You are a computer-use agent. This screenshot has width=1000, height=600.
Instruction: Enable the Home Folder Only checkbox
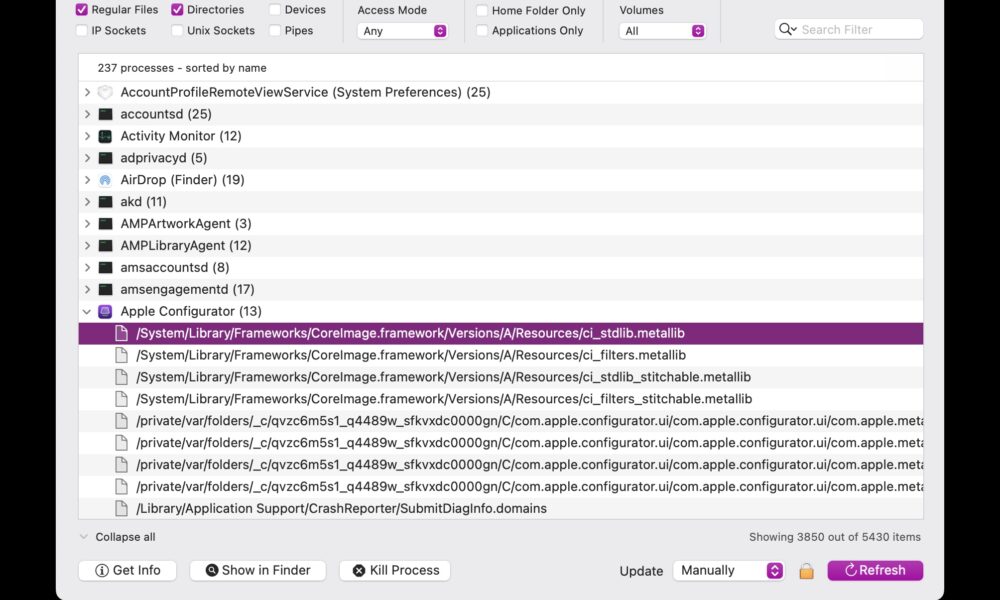(482, 10)
